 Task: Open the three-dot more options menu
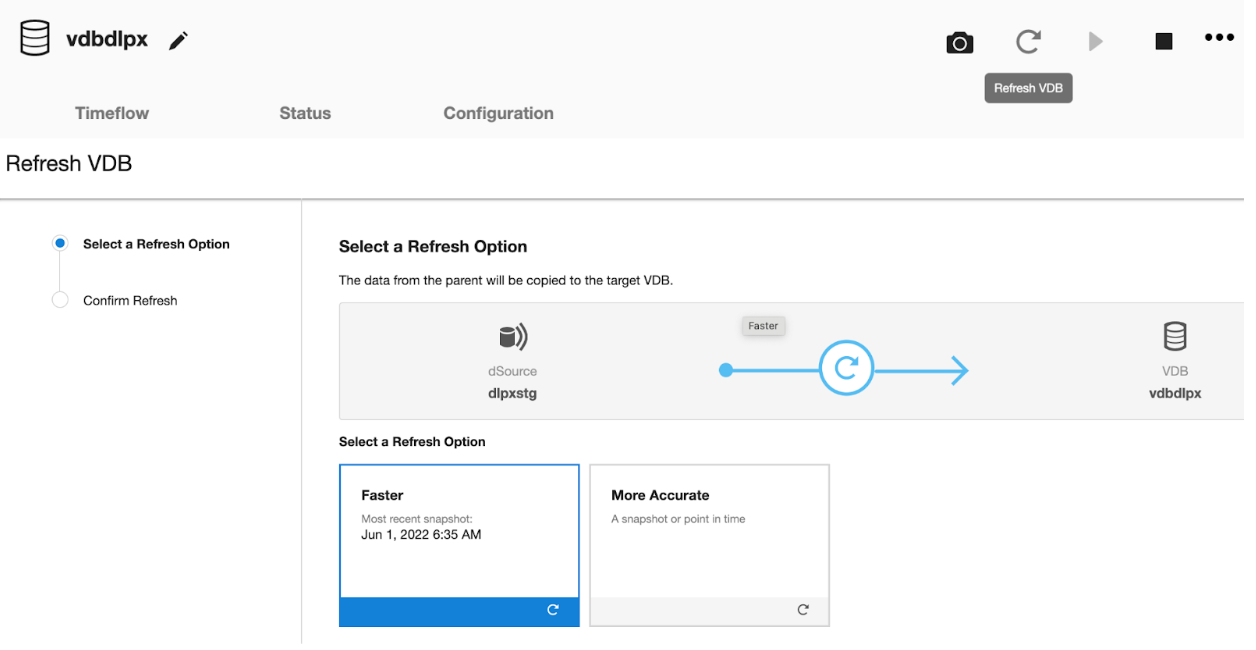pyautogui.click(x=1219, y=38)
